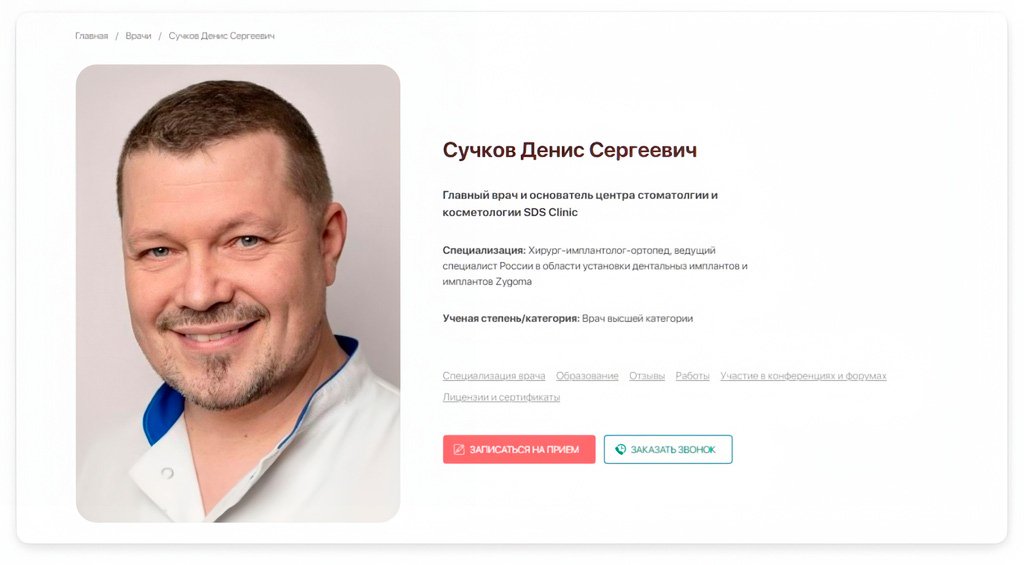1024x565 pixels.
Task: Book an appointment with ЗАПИСАТЬСЯ НА ПРИЕМ
Action: click(519, 449)
